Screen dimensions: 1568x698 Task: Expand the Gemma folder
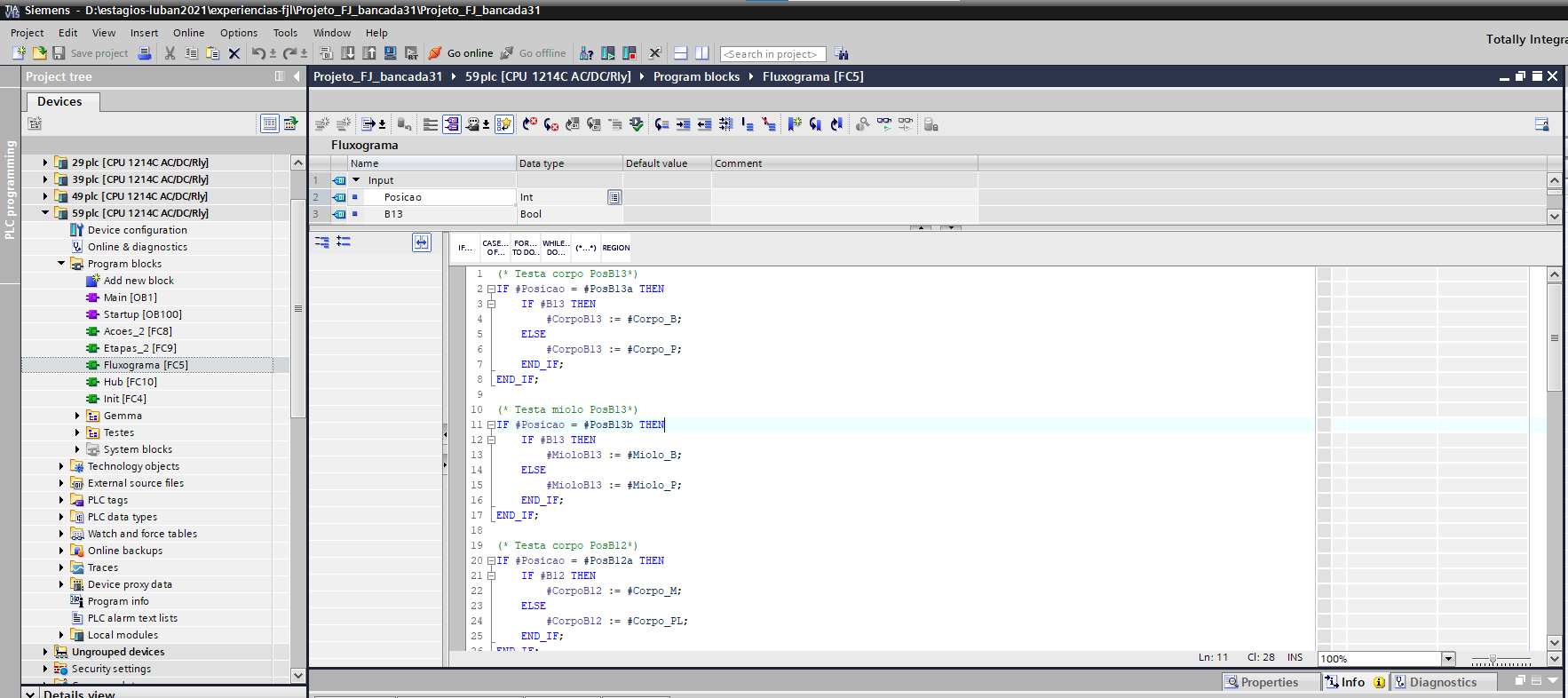pyautogui.click(x=77, y=416)
